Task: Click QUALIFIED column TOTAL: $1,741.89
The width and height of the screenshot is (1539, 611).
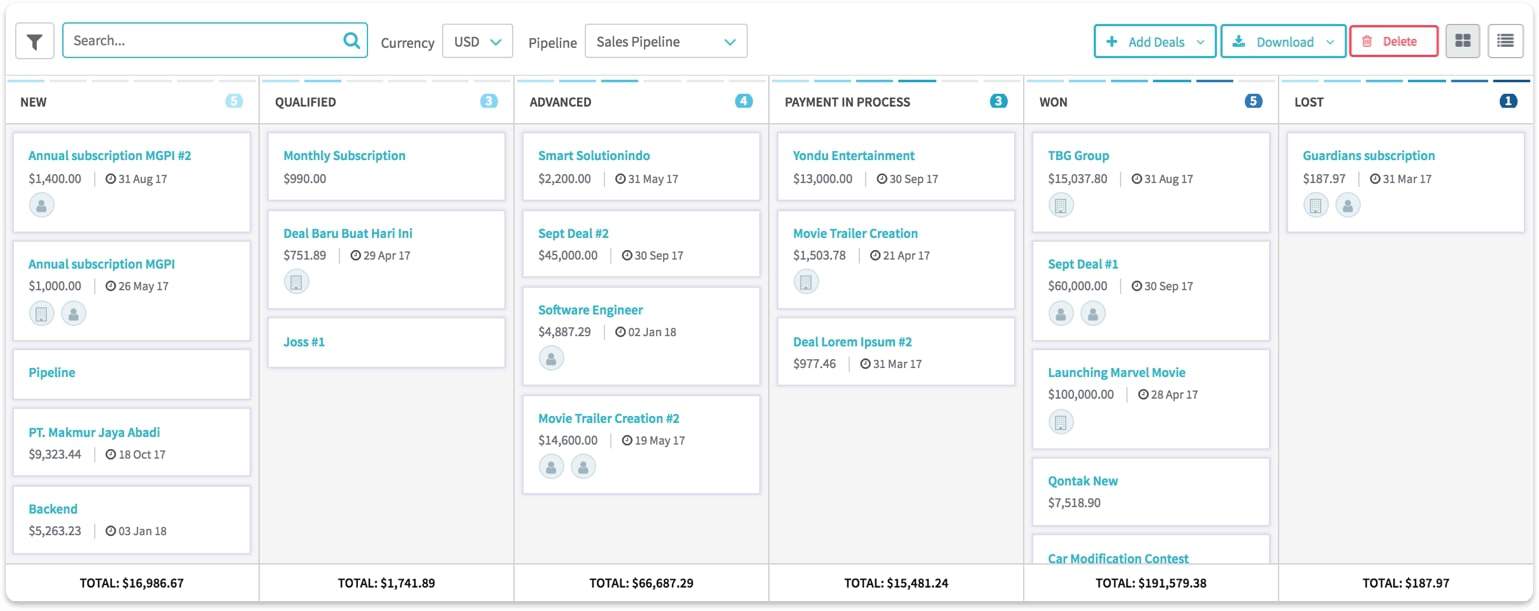Action: (x=386, y=583)
